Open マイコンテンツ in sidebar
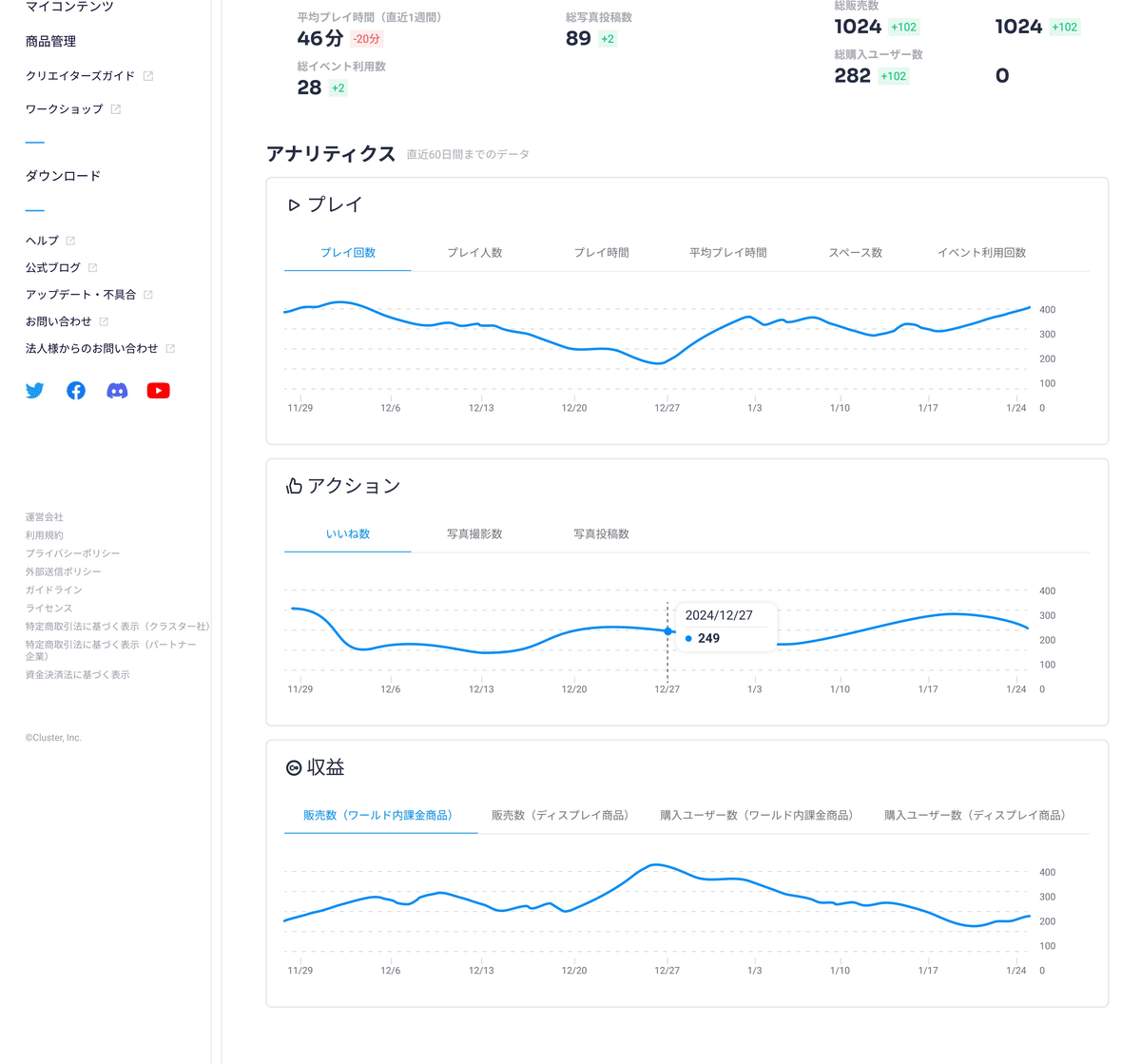This screenshot has width=1141, height=1064. 69,7
